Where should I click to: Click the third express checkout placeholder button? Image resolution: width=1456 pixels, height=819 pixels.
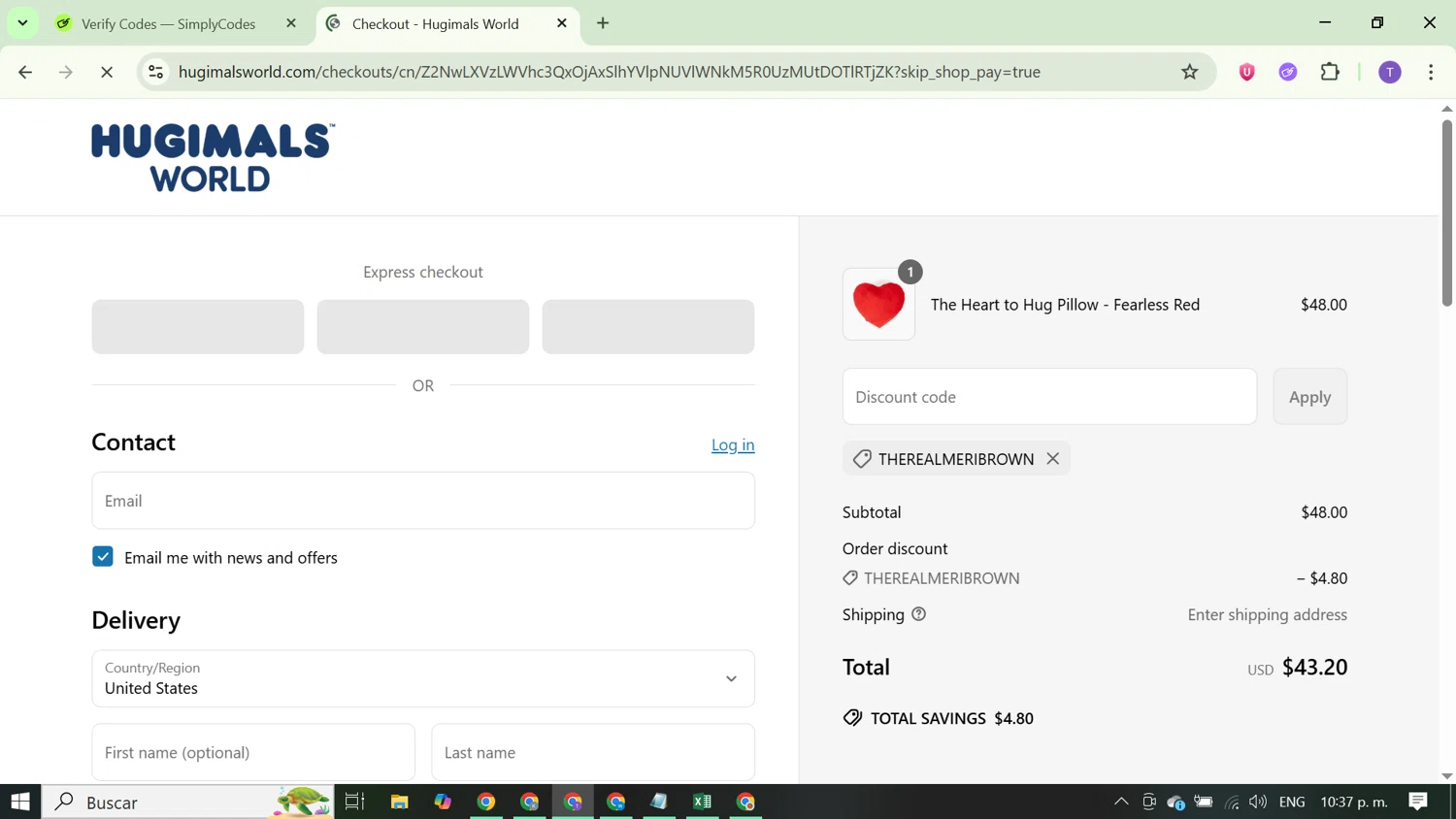648,327
